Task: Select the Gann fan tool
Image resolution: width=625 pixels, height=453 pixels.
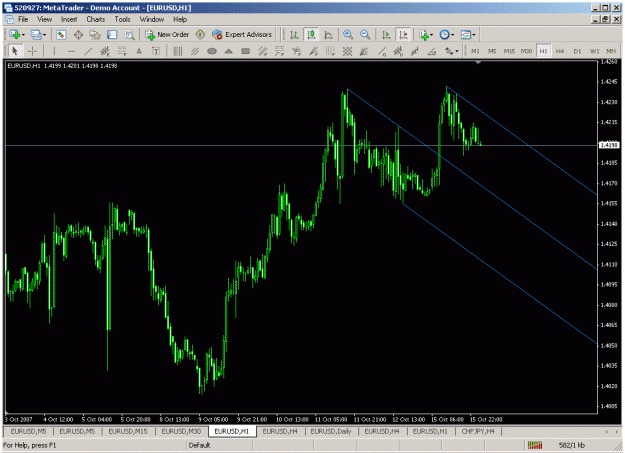Action: [x=364, y=51]
